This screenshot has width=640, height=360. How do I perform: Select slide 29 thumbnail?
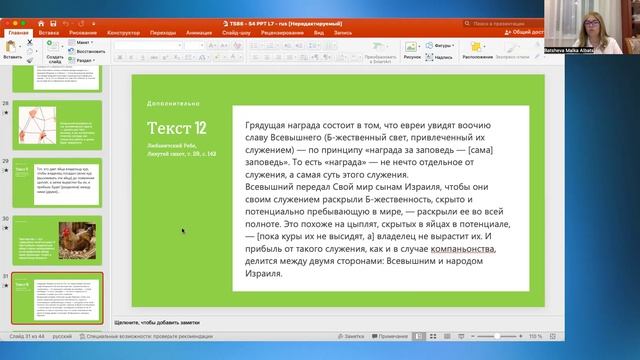pyautogui.click(x=57, y=183)
